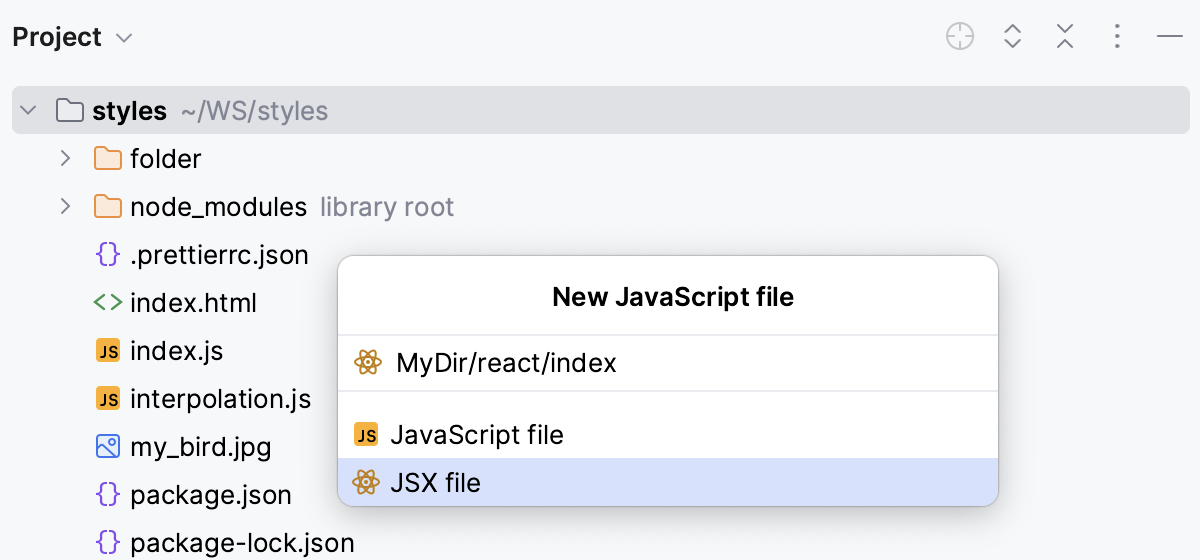Click the React icon beside MyDir/react/index
Image resolution: width=1200 pixels, height=560 pixels.
[x=368, y=363]
